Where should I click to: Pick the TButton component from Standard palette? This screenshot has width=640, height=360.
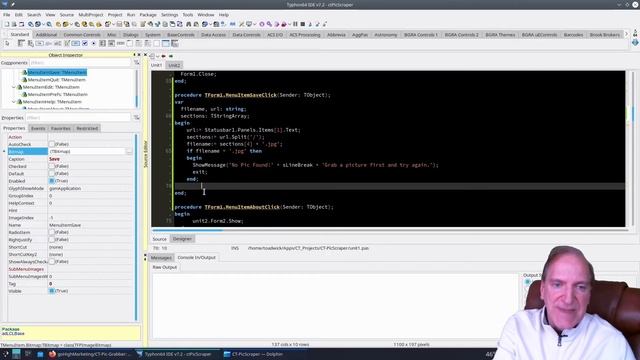point(40,43)
